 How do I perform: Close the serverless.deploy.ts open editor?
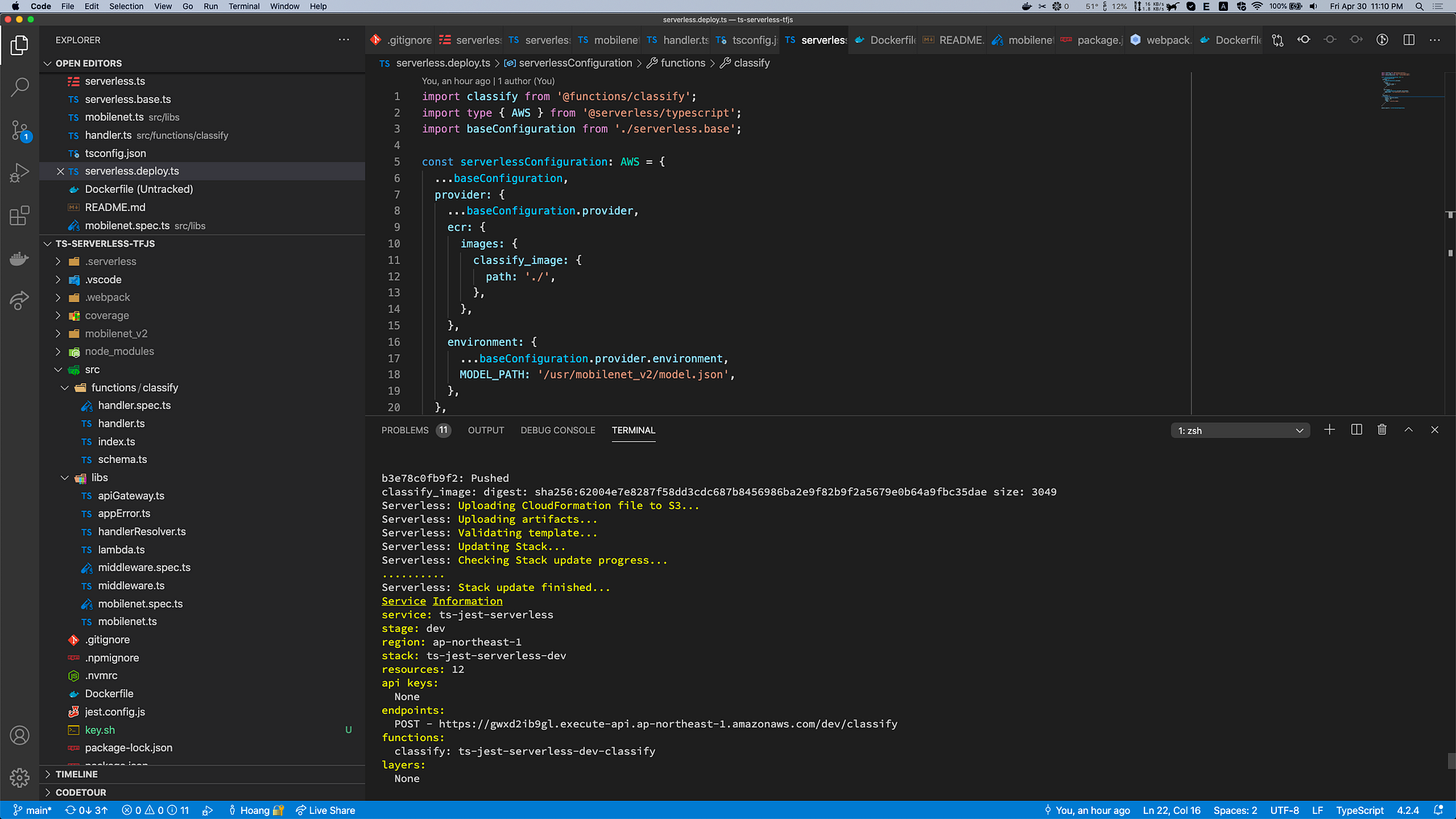tap(60, 171)
